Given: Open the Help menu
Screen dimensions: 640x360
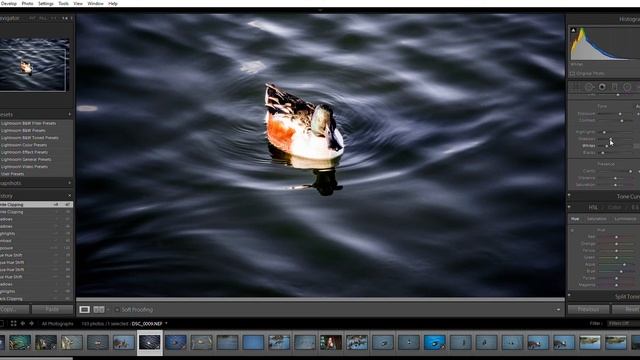Looking at the screenshot, I should [113, 3].
